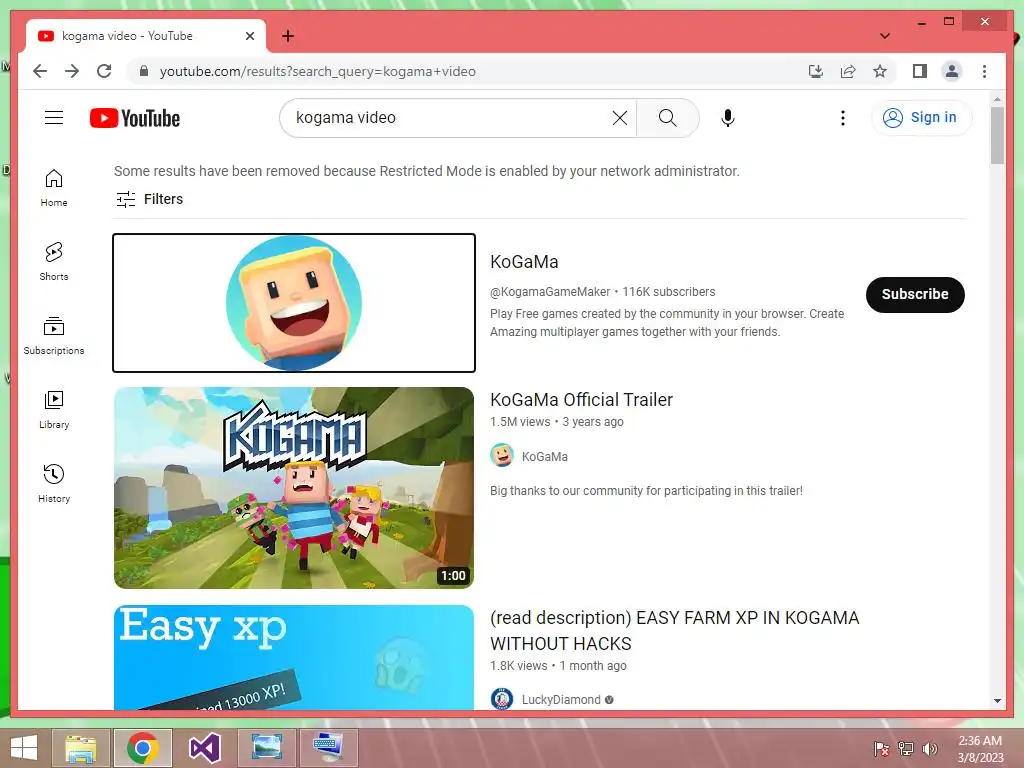Click '@KogamaGameMaker' handle text
Screen dimensions: 1024x768
click(x=550, y=292)
